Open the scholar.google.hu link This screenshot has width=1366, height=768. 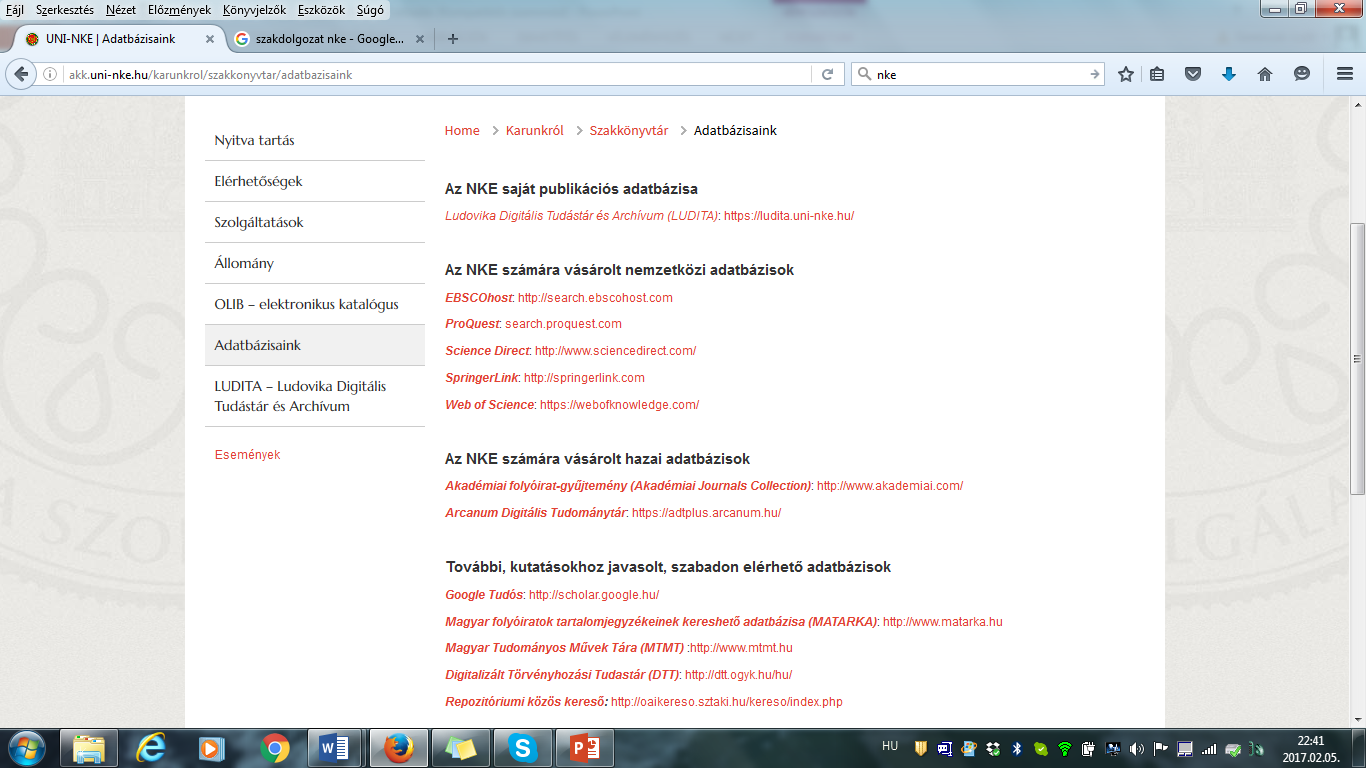tap(594, 595)
